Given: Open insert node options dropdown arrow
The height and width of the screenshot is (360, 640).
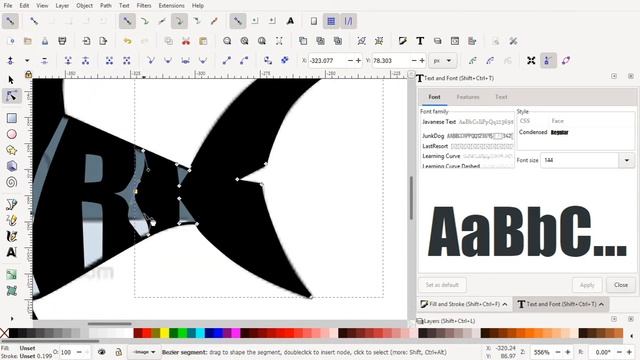Looking at the screenshot, I should click(x=27, y=61).
